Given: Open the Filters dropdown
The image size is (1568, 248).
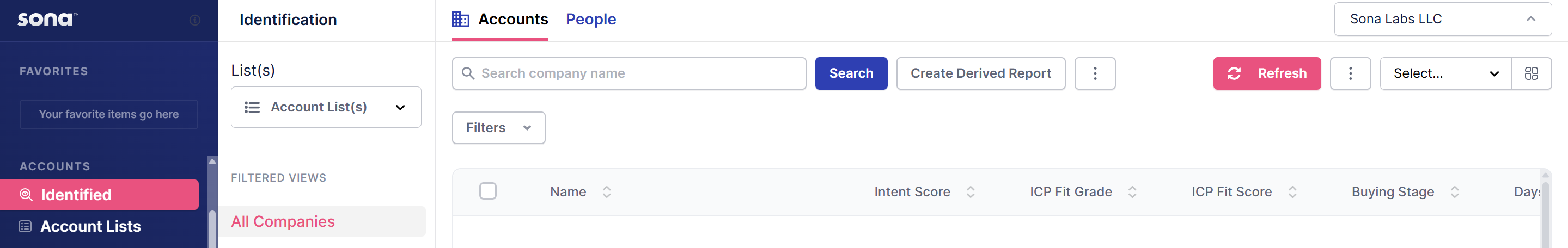Looking at the screenshot, I should pyautogui.click(x=498, y=128).
